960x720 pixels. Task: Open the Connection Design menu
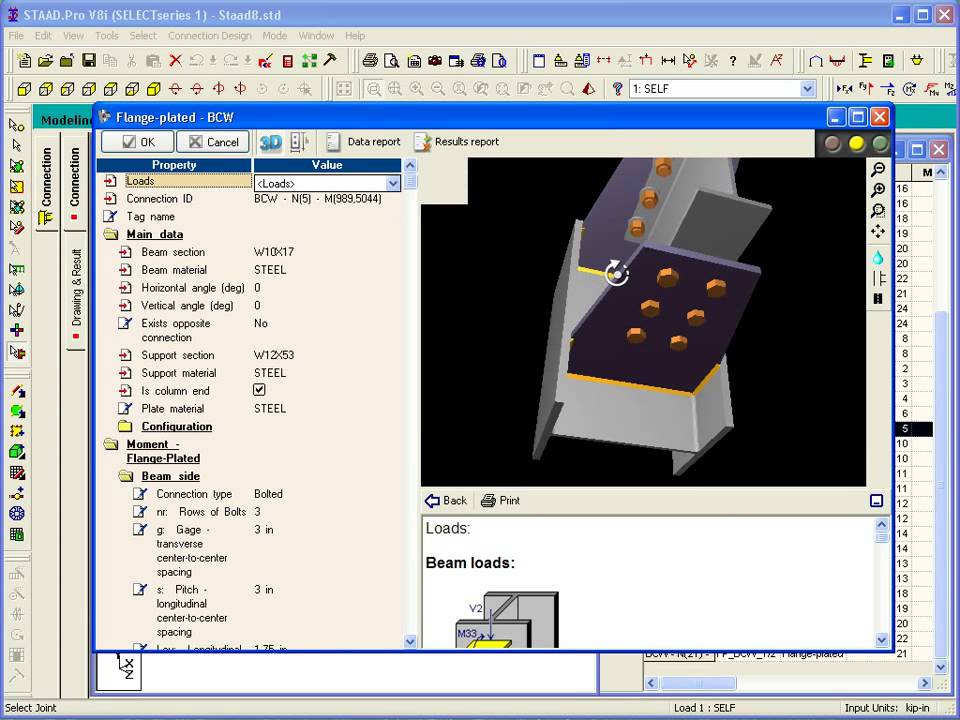pyautogui.click(x=209, y=36)
